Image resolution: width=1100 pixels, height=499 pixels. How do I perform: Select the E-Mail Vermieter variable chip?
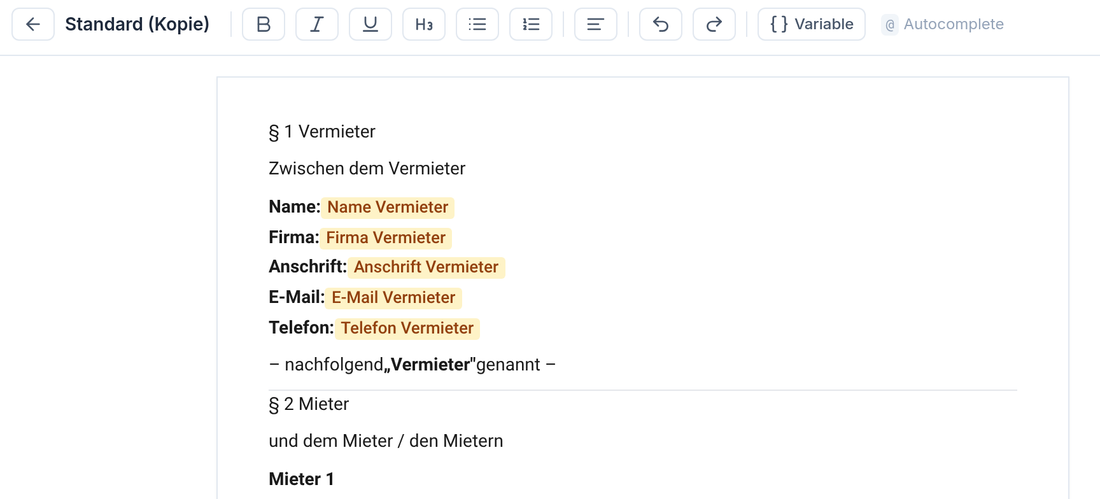tap(394, 298)
